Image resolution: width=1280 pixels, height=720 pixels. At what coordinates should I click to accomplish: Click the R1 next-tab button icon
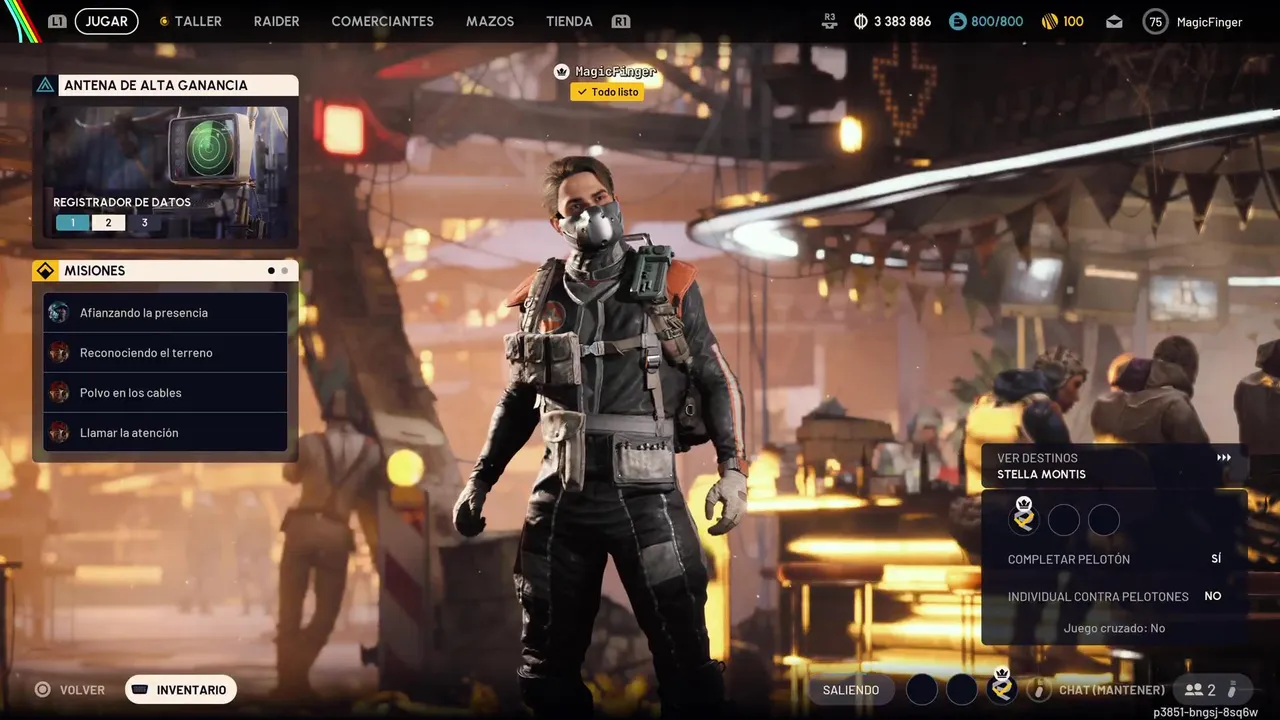(621, 21)
